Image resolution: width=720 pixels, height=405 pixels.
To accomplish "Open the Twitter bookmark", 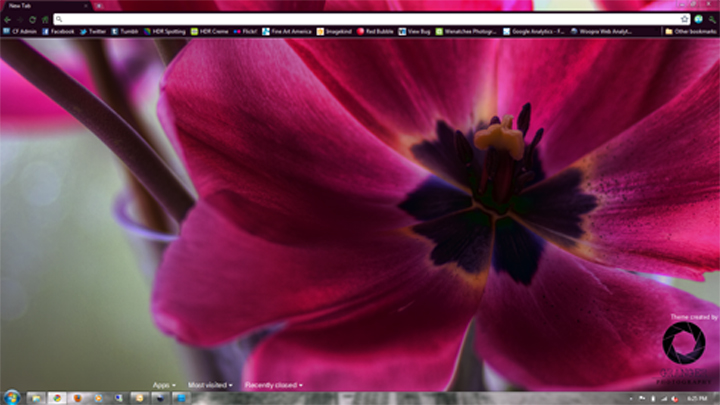I will pyautogui.click(x=93, y=31).
